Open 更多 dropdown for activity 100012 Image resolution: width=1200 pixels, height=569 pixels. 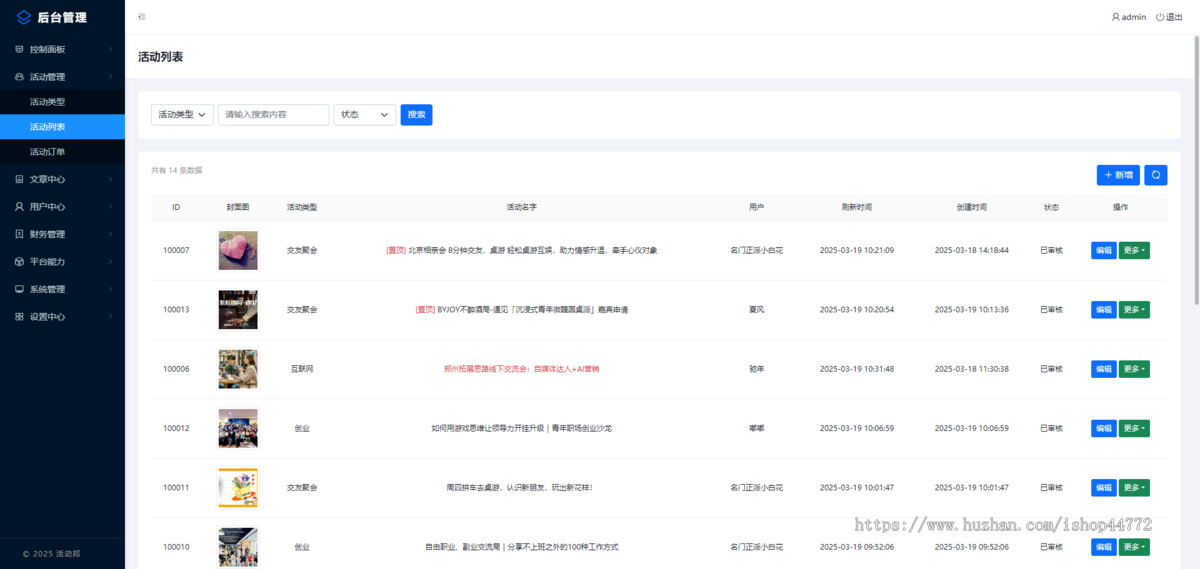click(1134, 428)
